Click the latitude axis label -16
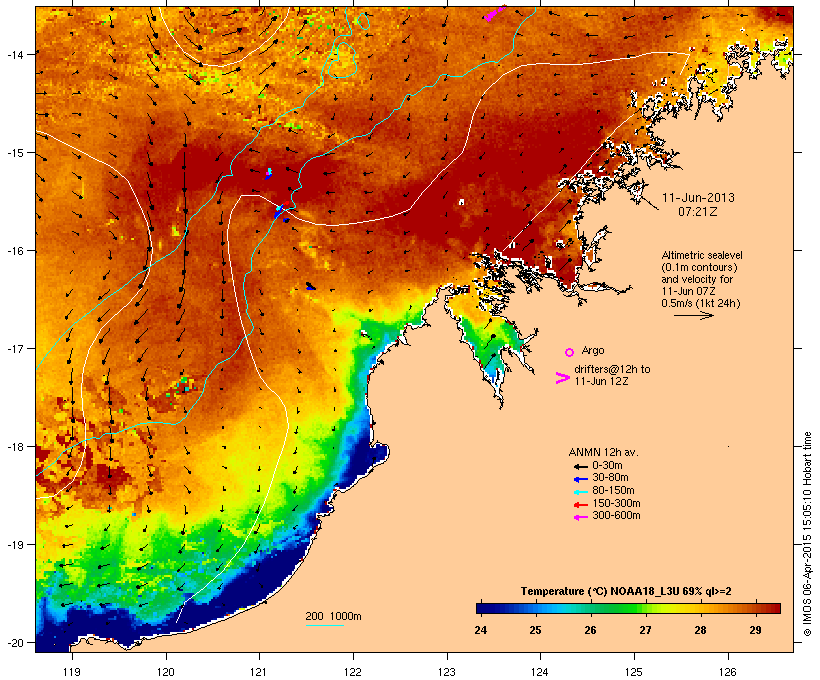The width and height of the screenshot is (820, 680). (15, 251)
